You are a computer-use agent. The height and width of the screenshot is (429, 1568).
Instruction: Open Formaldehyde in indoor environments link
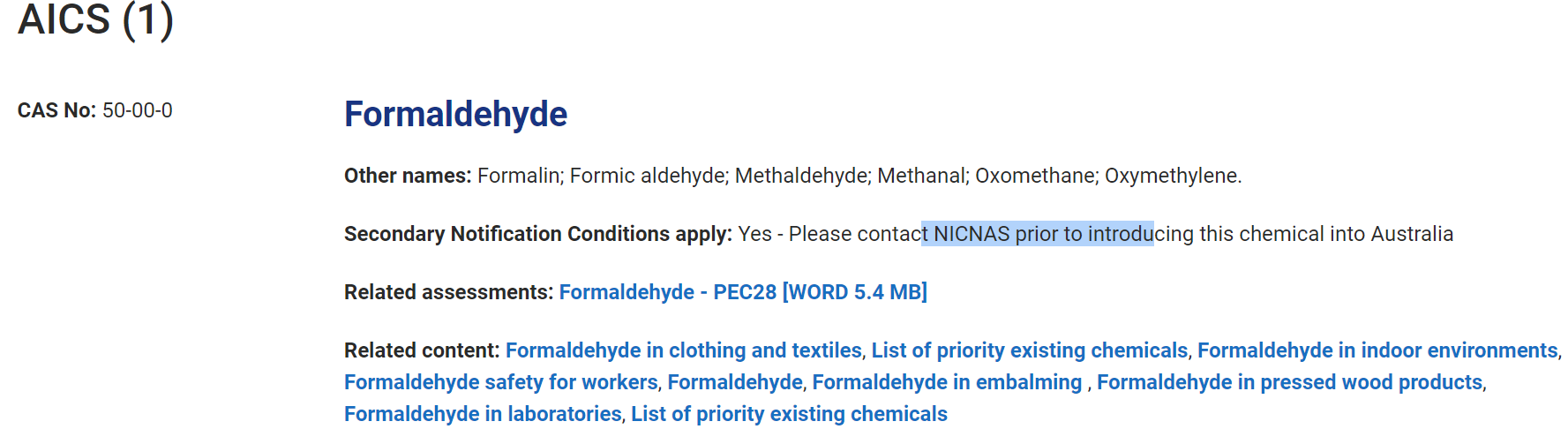tap(1377, 350)
